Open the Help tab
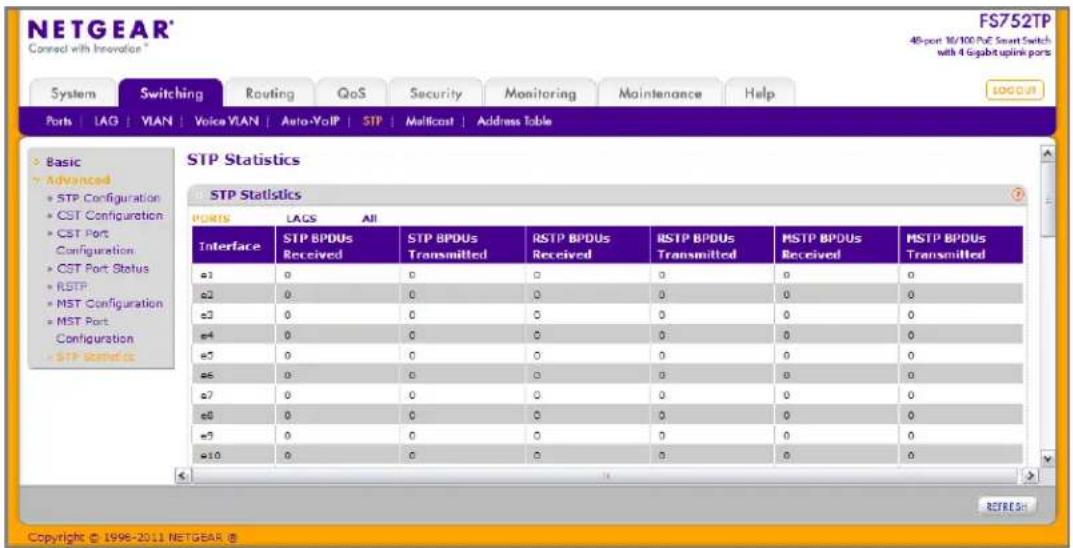This screenshot has height=548, width=1073. point(758,93)
